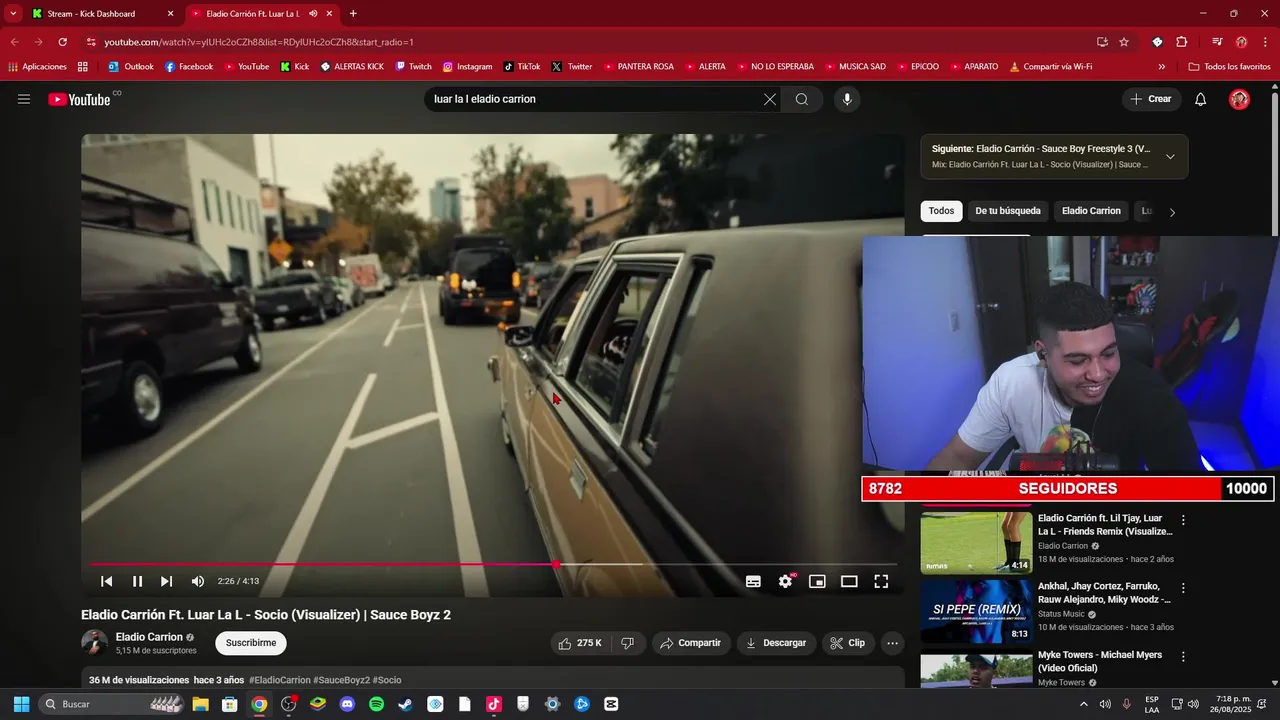1280x720 pixels.
Task: Open the SI PEPE (REMIX) thumbnail
Action: [x=976, y=611]
